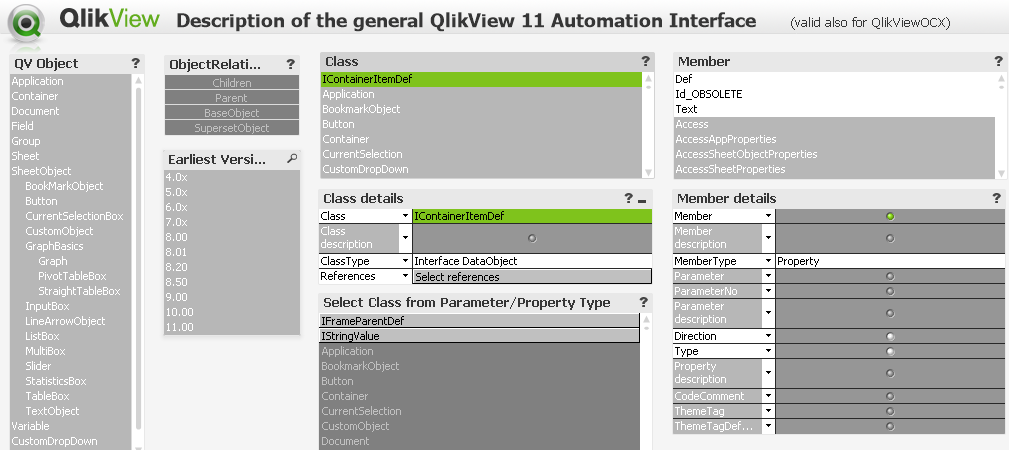The image size is (1013, 466).
Task: Click the Select references button
Action: click(532, 277)
